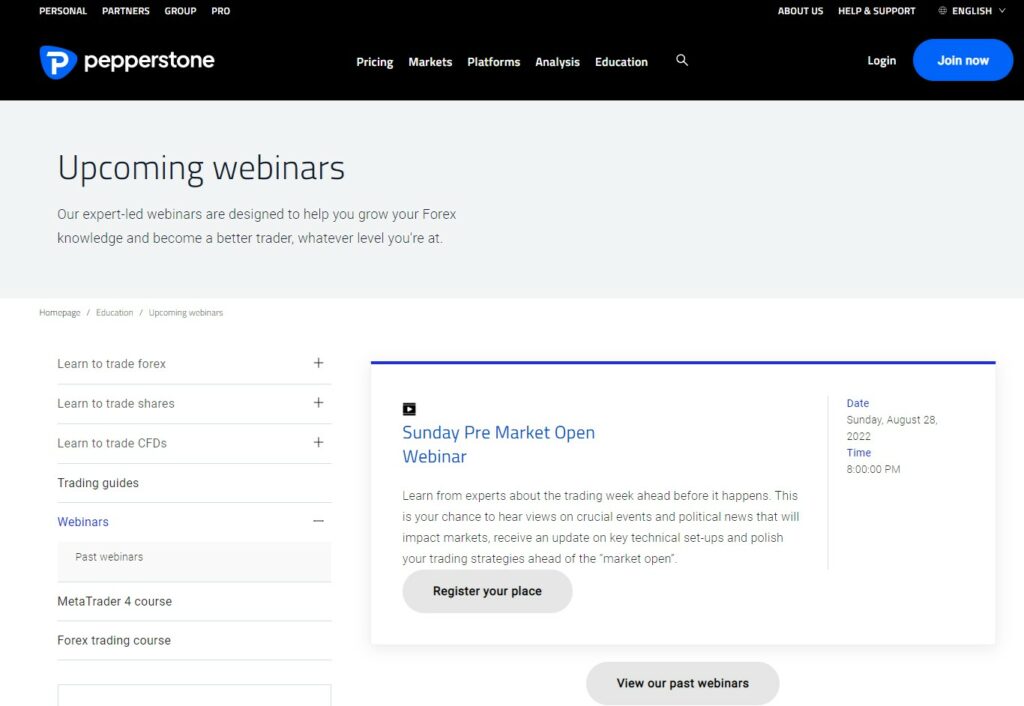
Task: Go to Homepage breadcrumb link
Action: coord(59,313)
